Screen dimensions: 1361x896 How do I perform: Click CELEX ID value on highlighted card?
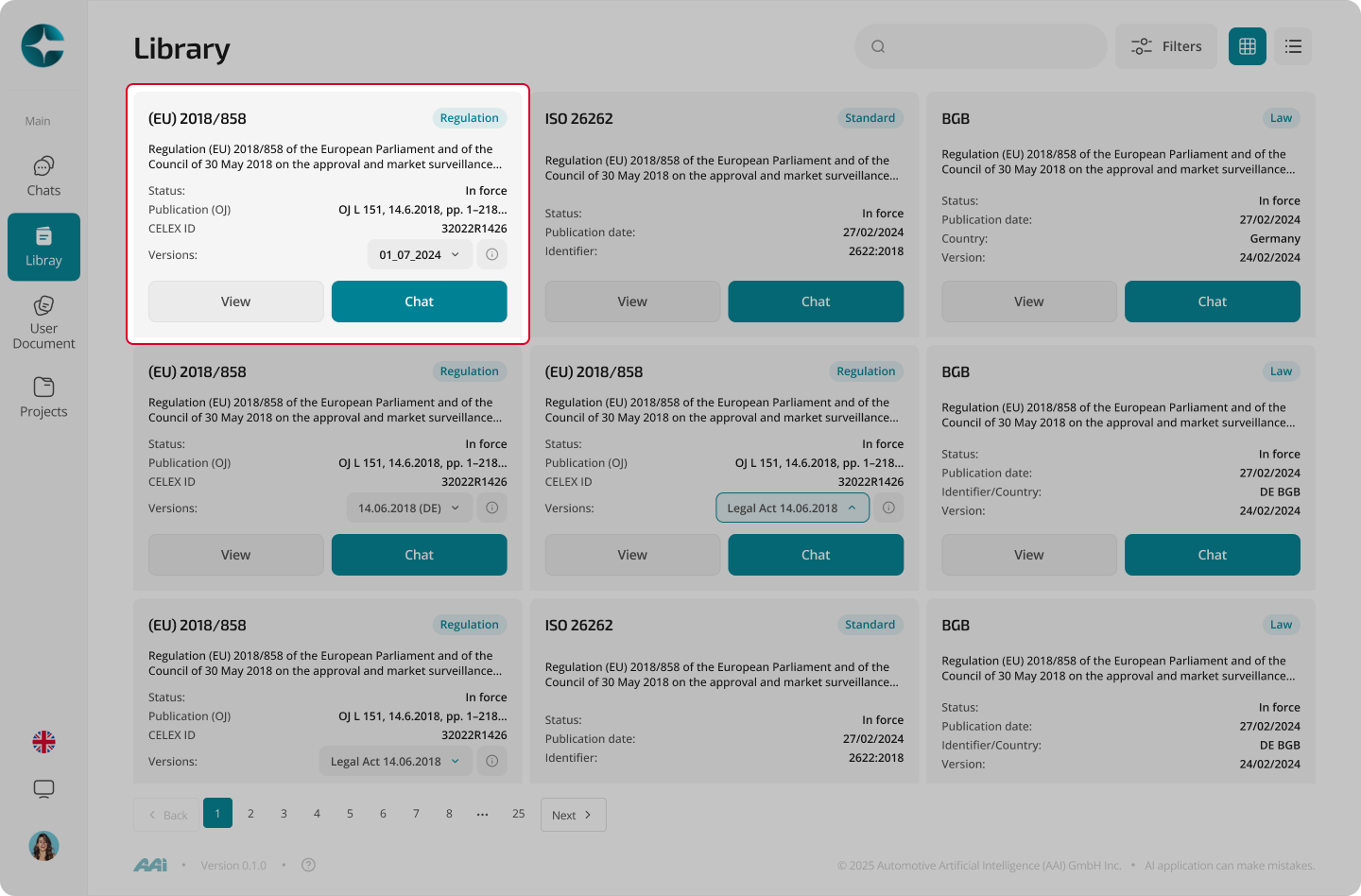(x=474, y=229)
